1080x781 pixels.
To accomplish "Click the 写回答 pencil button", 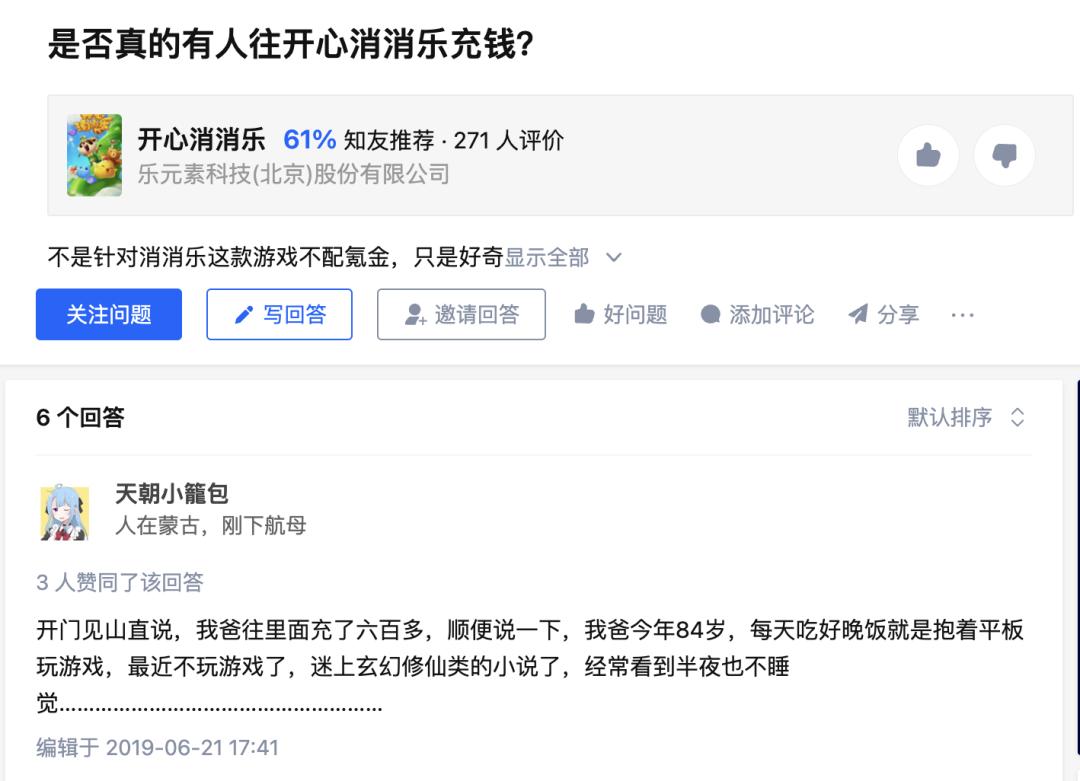I will pyautogui.click(x=280, y=315).
